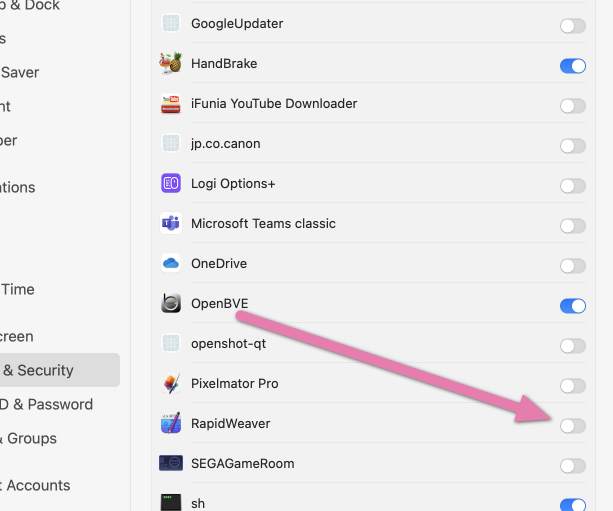Enable iFunia YouTube Downloader toggle
This screenshot has height=511, width=613.
coord(573,106)
